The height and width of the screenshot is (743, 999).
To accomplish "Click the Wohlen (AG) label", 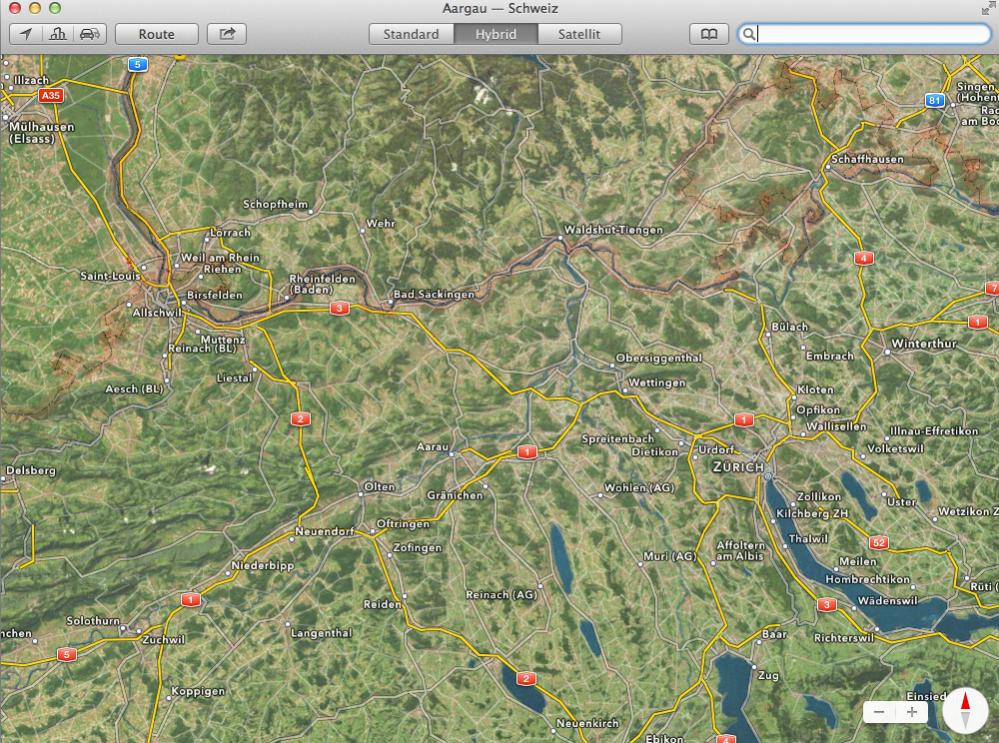I will [x=639, y=487].
